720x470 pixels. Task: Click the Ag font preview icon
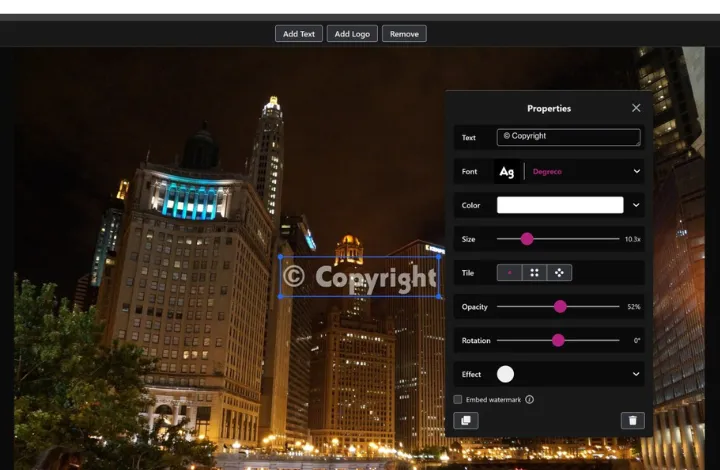[507, 172]
